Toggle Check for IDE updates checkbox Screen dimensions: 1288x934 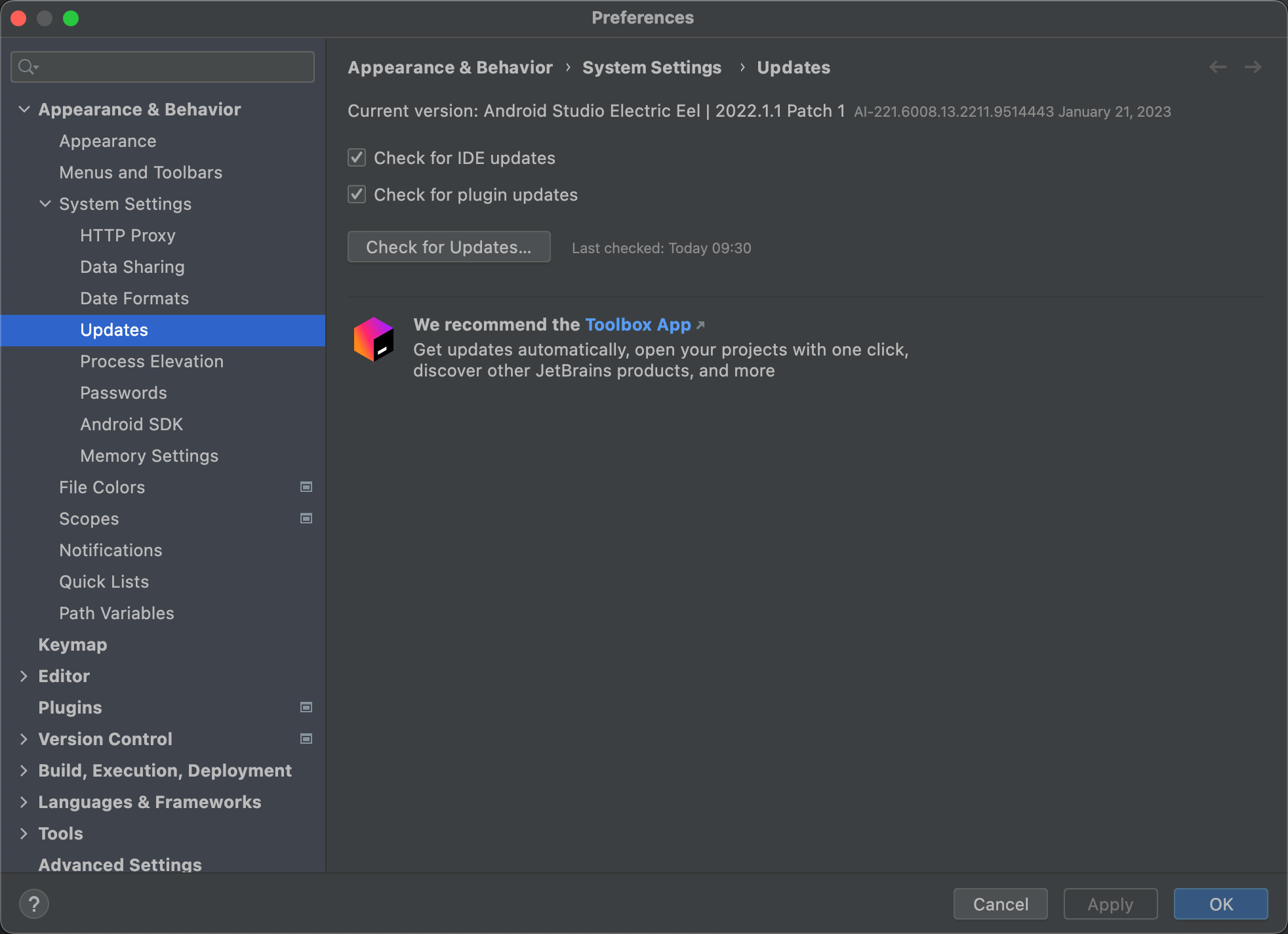(357, 157)
